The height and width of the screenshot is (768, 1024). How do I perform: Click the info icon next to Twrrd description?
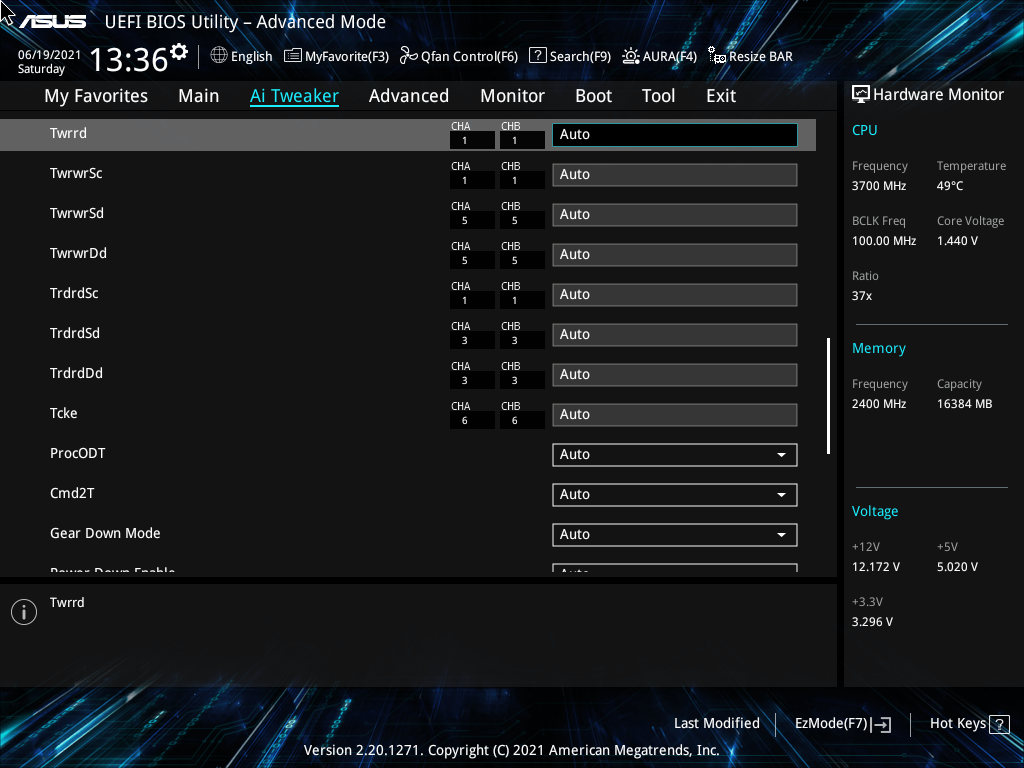tap(23, 611)
